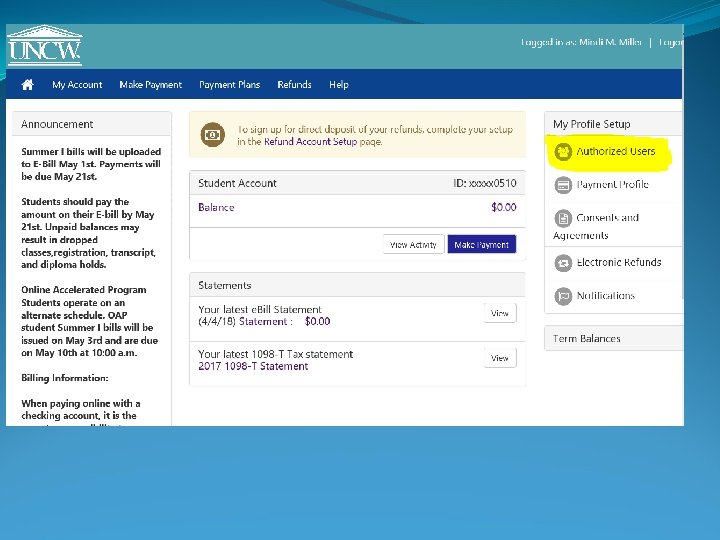This screenshot has height=540, width=720.
Task: Go to the home icon
Action: (x=28, y=84)
